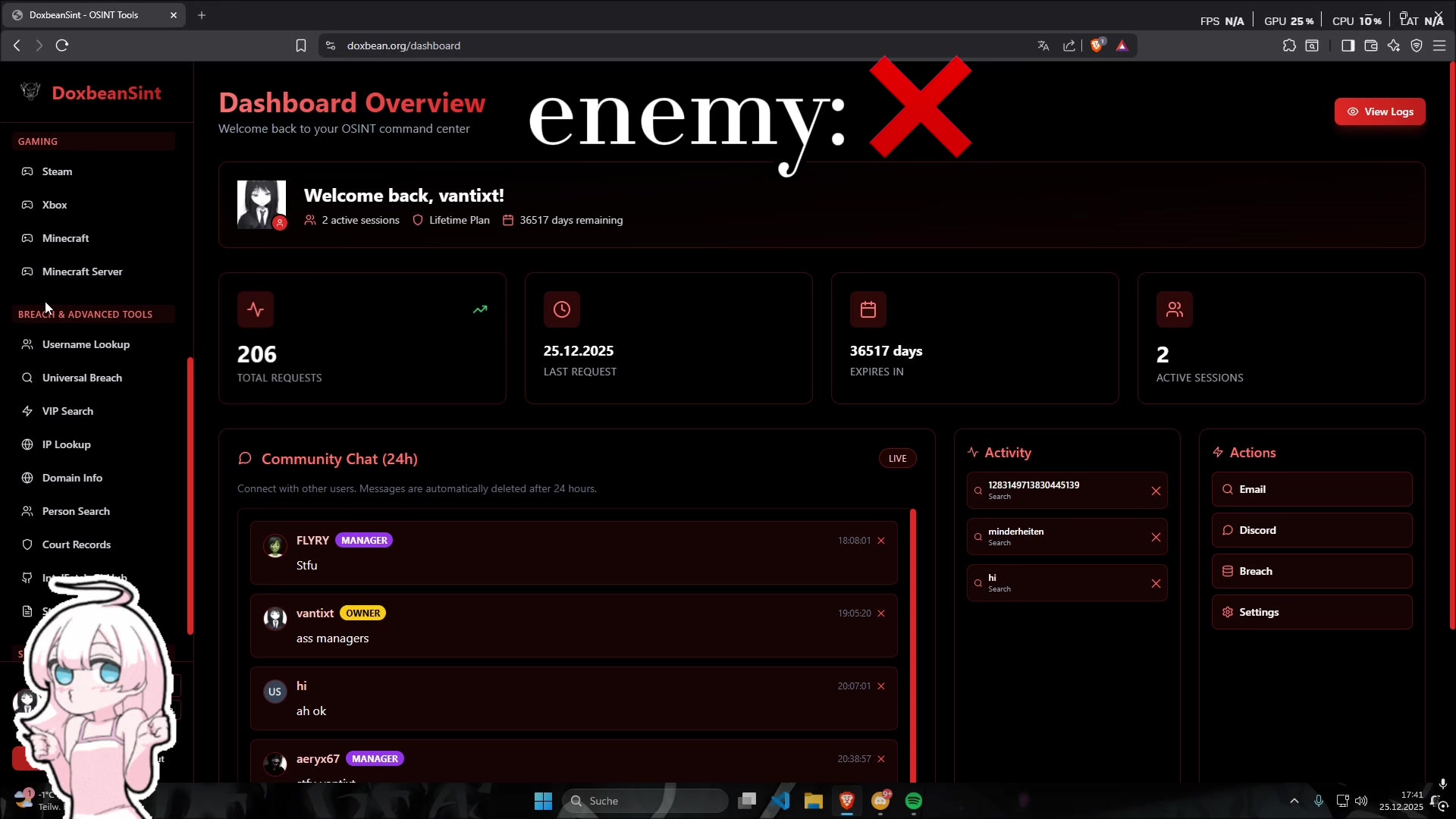1456x819 pixels.
Task: Click the Brave Shields icon
Action: (1097, 45)
